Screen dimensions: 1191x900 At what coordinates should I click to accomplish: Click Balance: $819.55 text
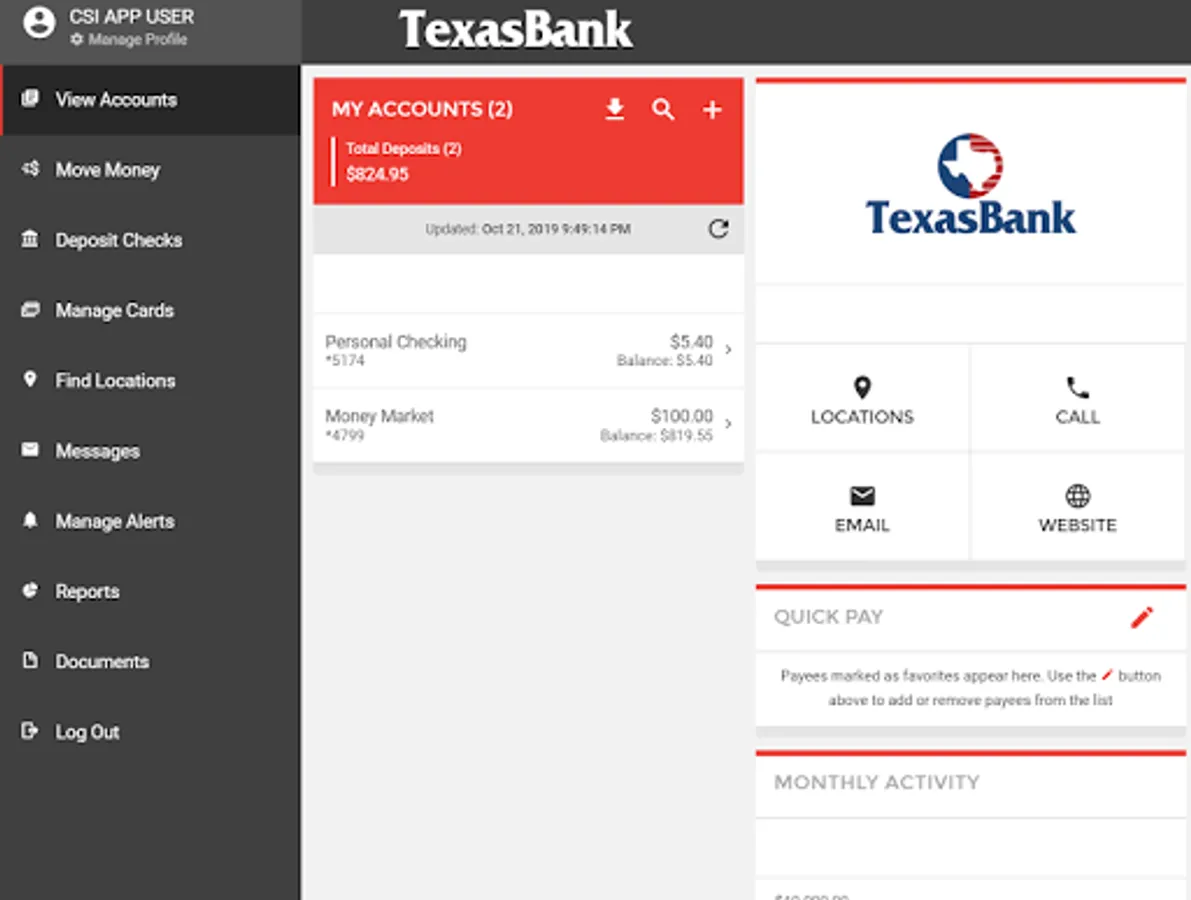[656, 435]
